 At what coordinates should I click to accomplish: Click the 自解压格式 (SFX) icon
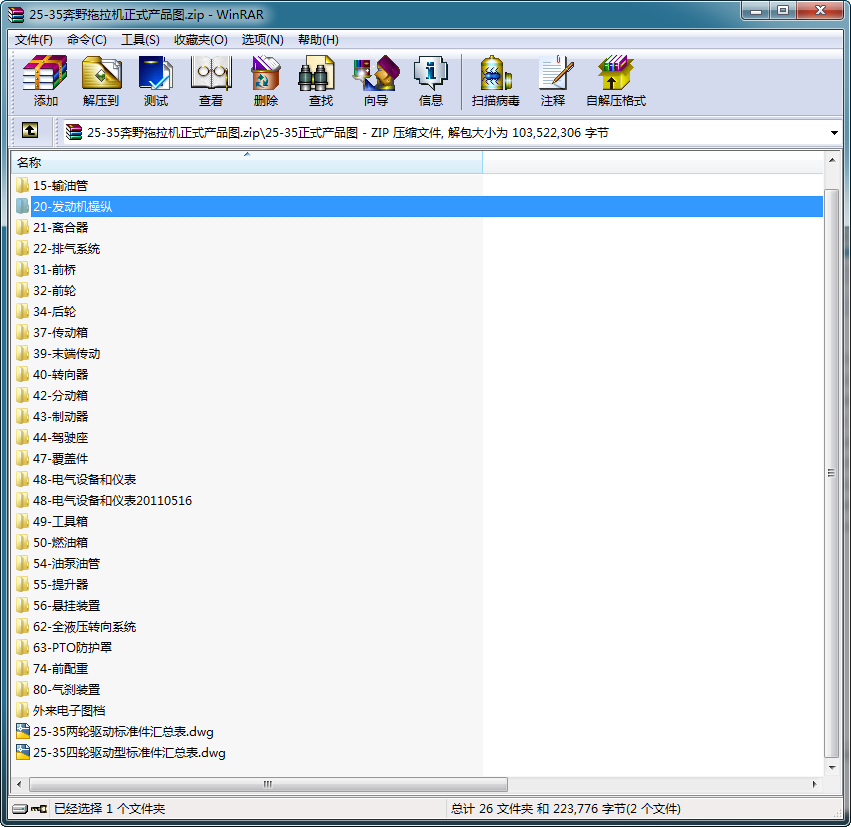[x=615, y=80]
